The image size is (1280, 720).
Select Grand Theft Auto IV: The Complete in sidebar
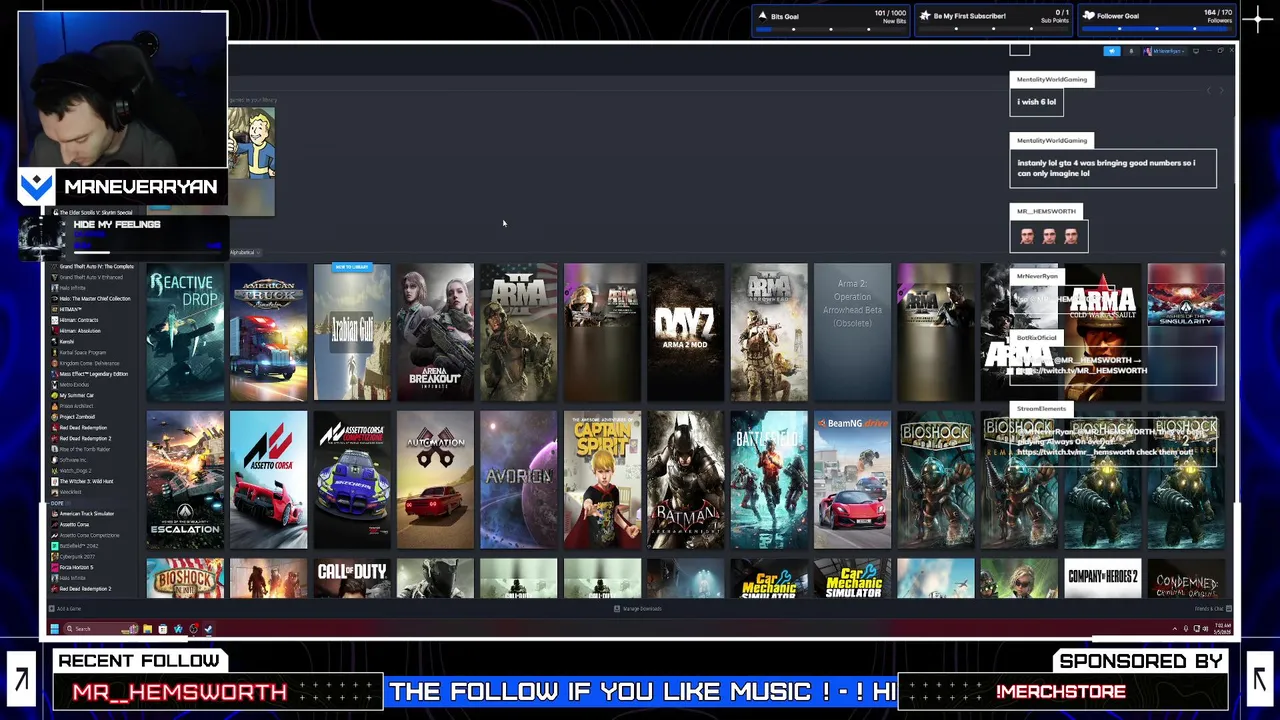click(x=92, y=266)
